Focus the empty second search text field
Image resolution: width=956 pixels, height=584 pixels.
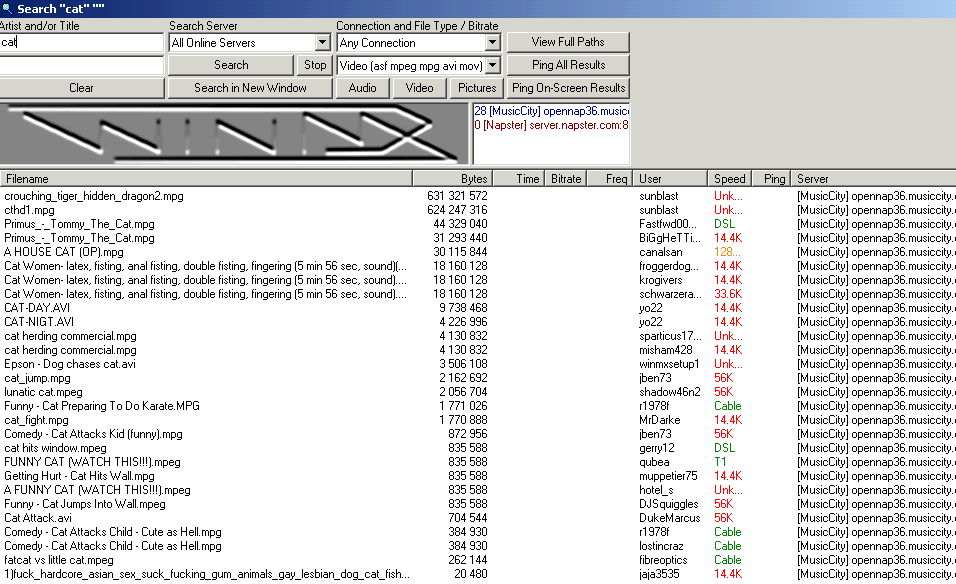81,65
